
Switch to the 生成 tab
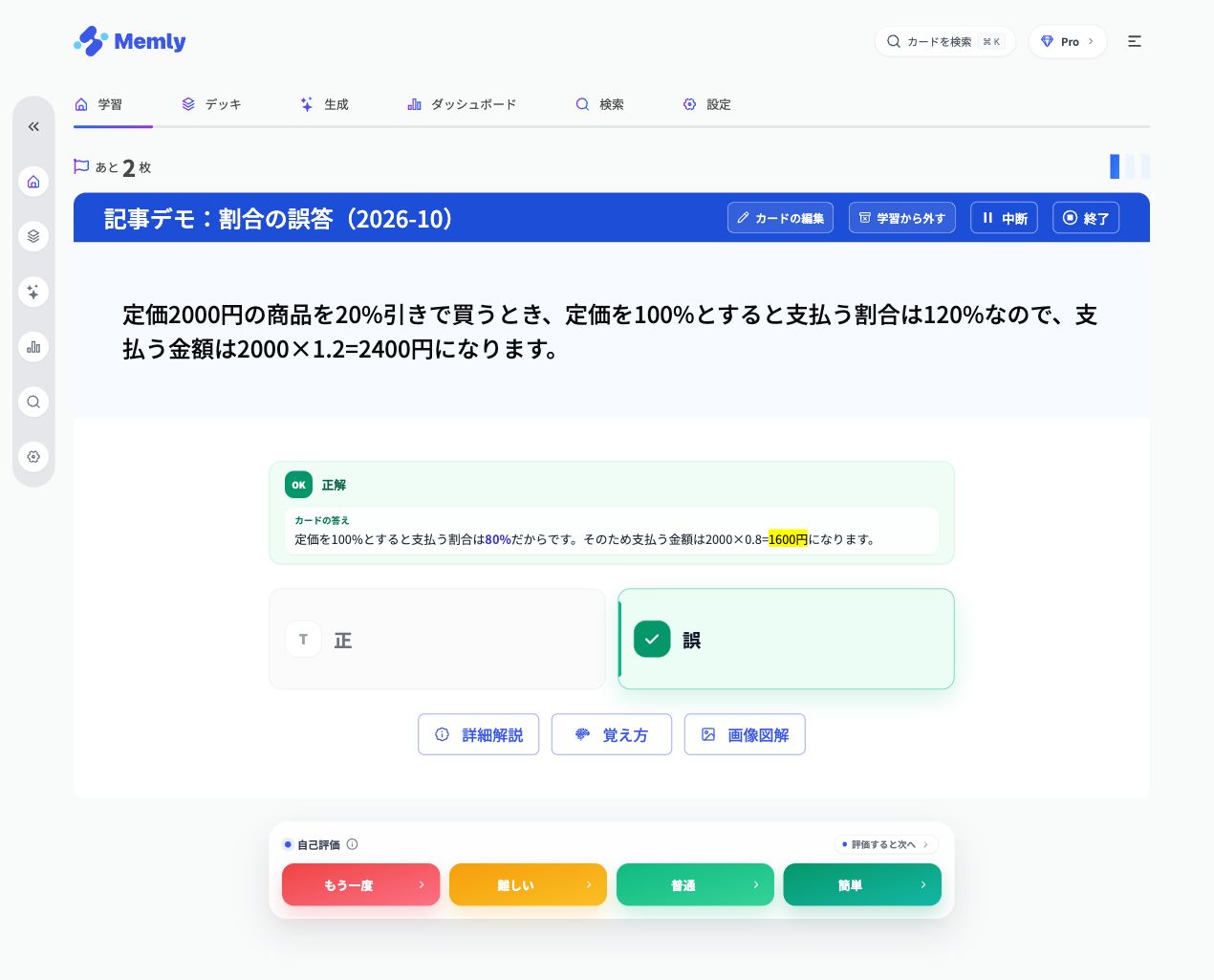click(324, 104)
